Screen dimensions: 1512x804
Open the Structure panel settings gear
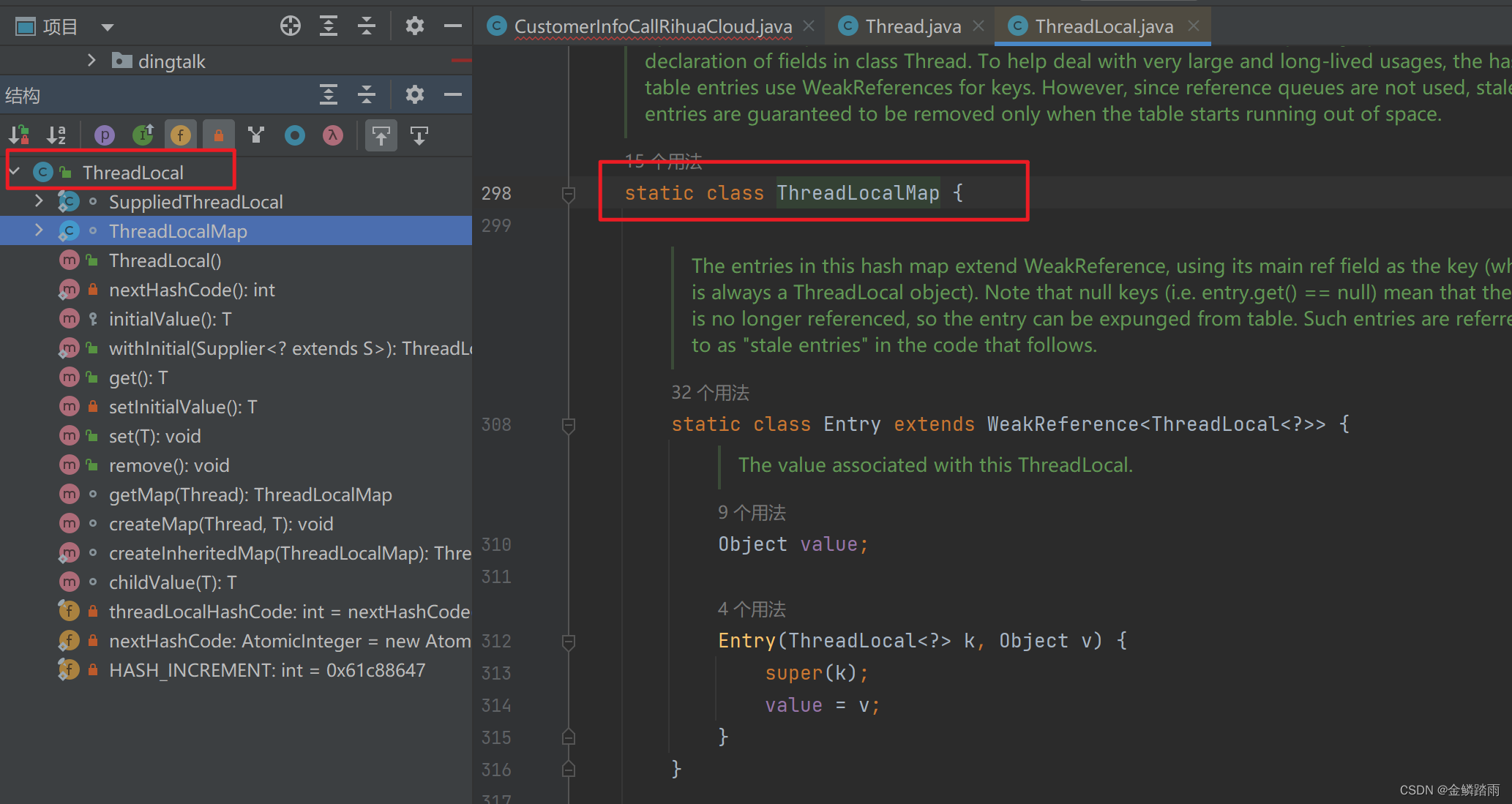pos(414,95)
